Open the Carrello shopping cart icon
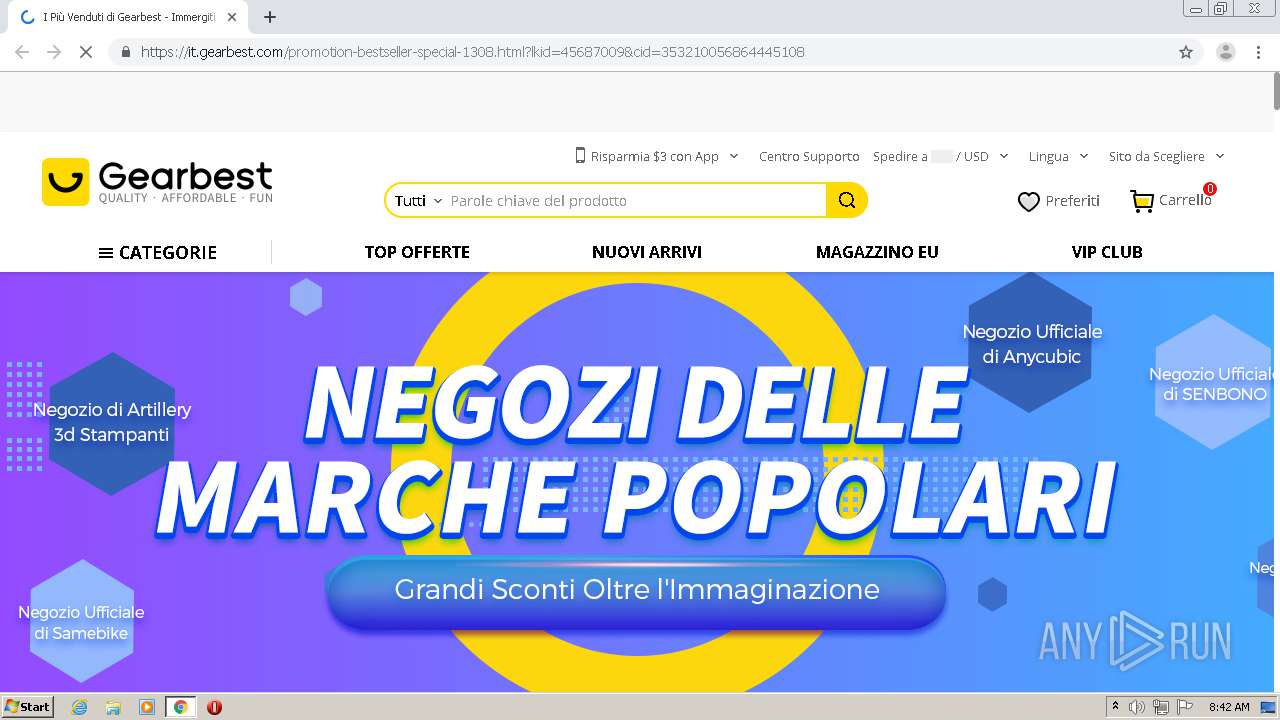Image resolution: width=1280 pixels, height=720 pixels. (1141, 201)
